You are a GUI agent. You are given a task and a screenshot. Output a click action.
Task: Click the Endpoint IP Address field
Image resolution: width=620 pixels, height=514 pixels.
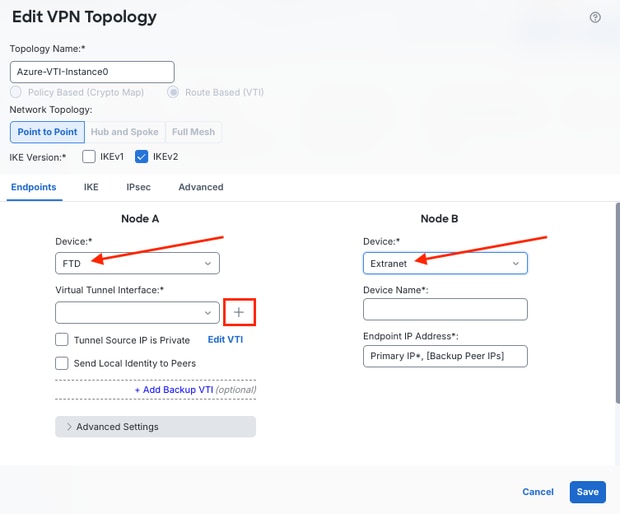pos(445,356)
